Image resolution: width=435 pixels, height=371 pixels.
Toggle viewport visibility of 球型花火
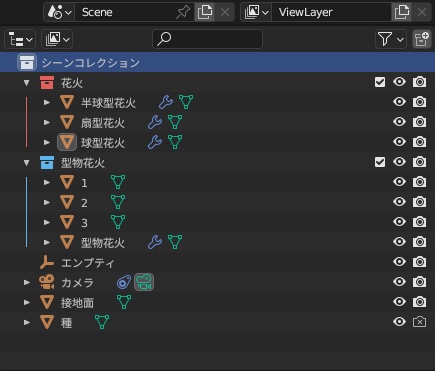pyautogui.click(x=399, y=142)
